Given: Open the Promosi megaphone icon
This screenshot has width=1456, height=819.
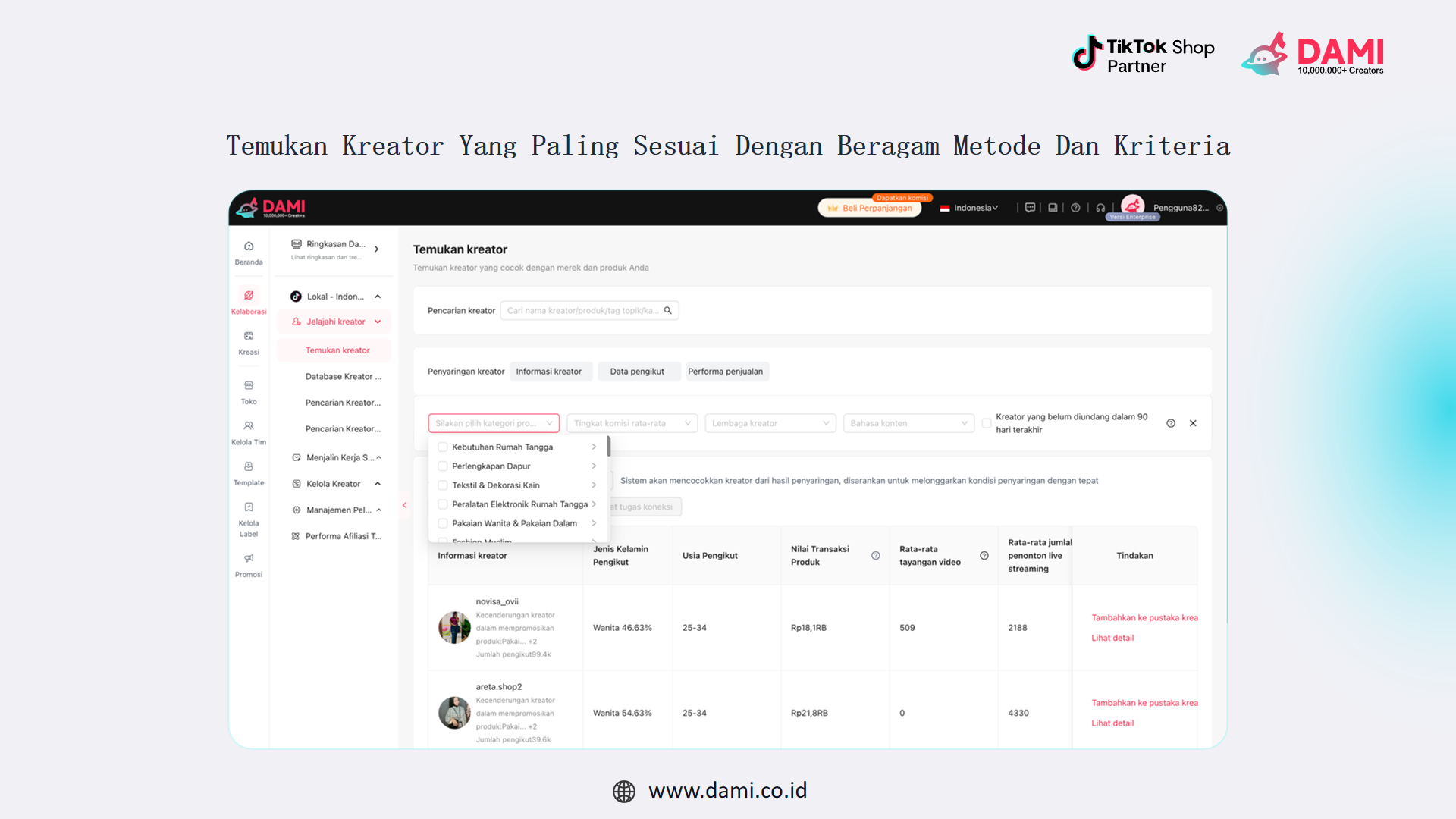Looking at the screenshot, I should point(249,558).
